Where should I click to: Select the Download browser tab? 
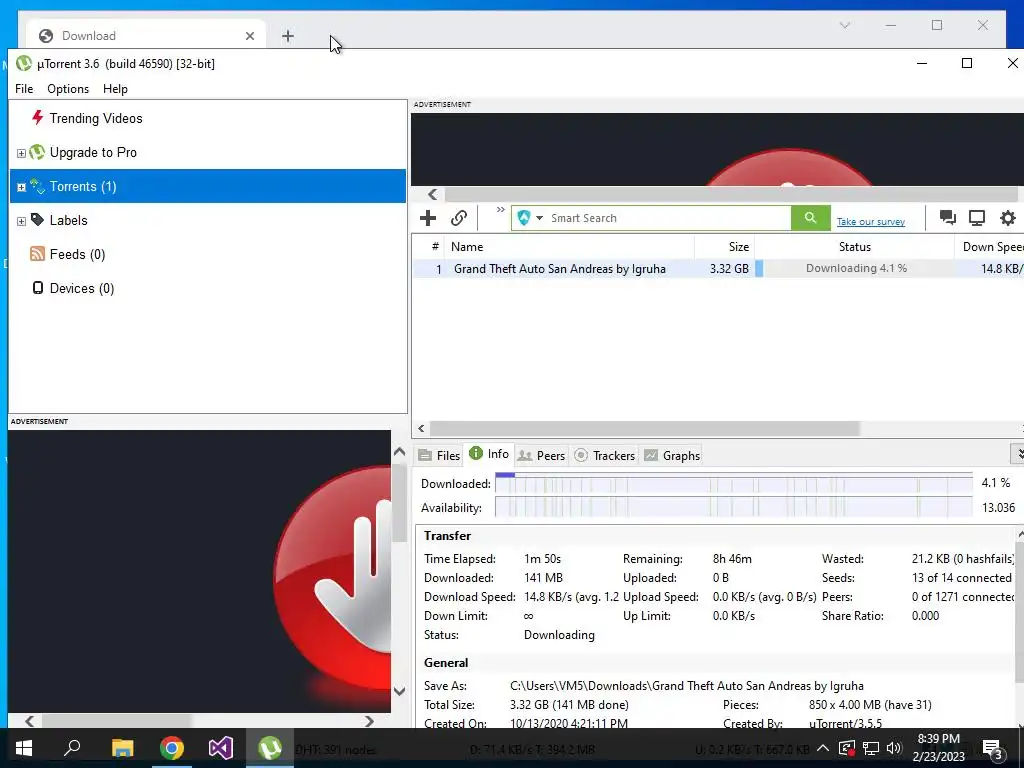[x=146, y=36]
